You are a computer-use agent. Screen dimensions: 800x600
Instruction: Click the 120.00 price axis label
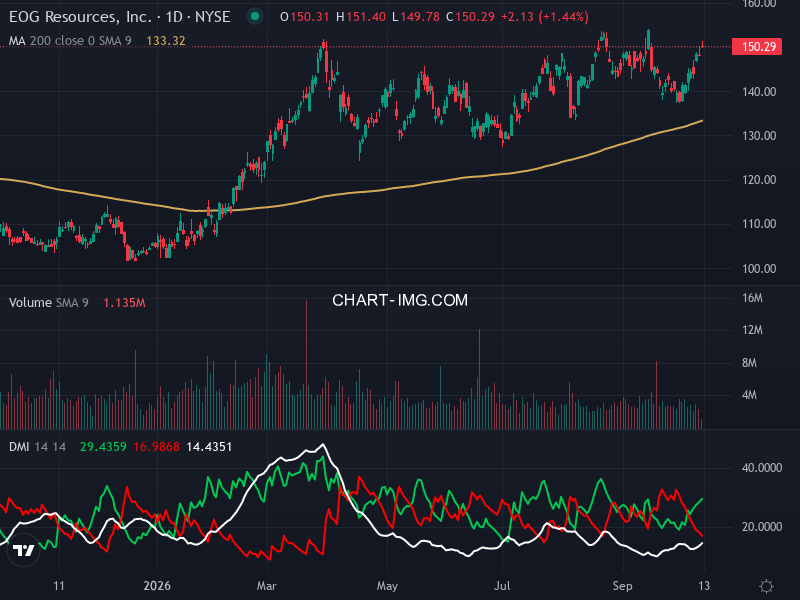(759, 180)
